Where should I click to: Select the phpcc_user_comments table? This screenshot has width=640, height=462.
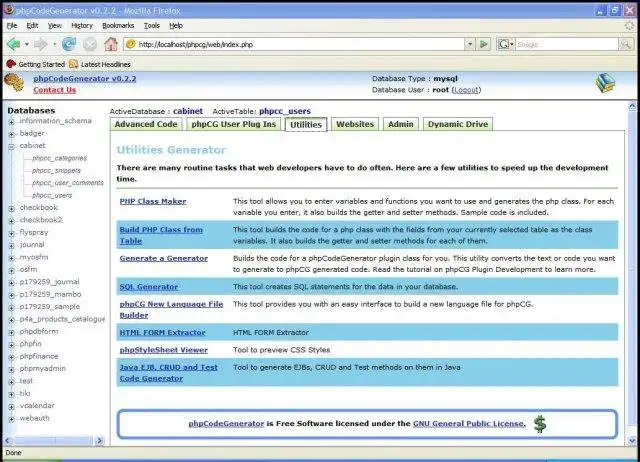pyautogui.click(x=68, y=183)
